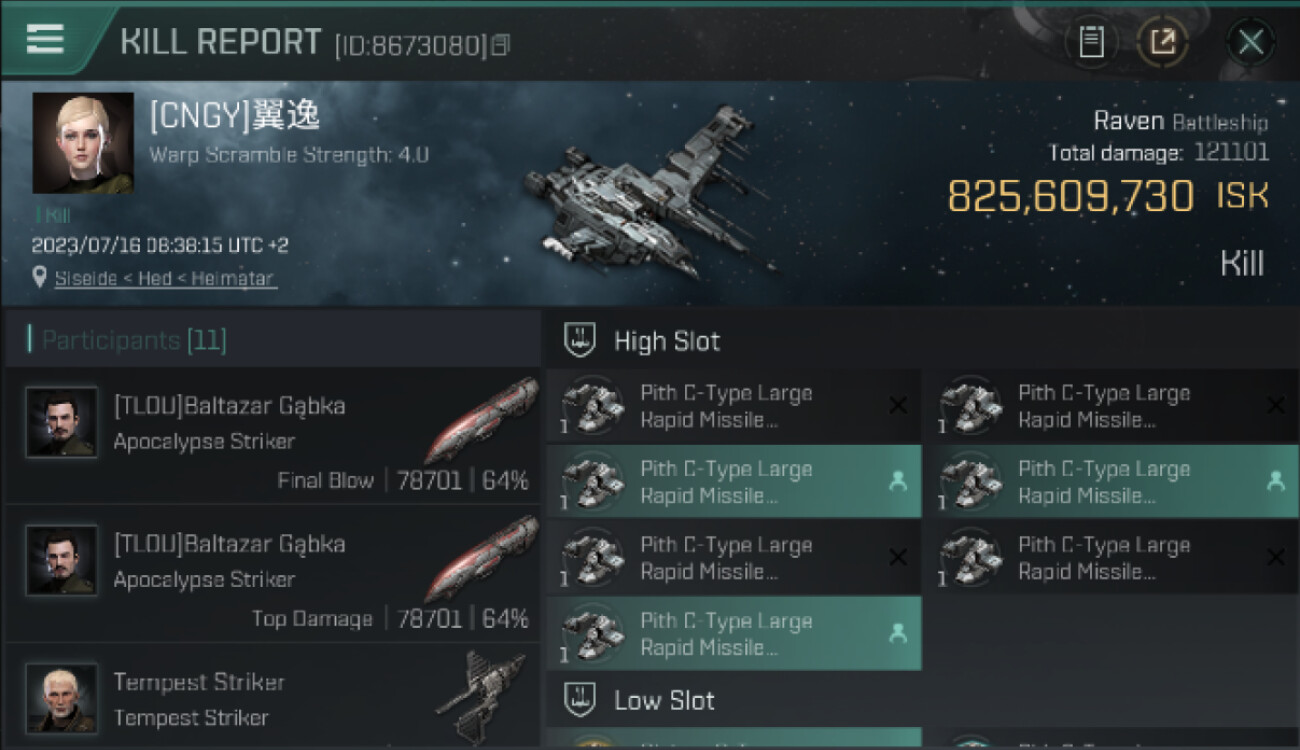Copy the kill report ID icon
Screen dimensions: 1300x750
501,44
